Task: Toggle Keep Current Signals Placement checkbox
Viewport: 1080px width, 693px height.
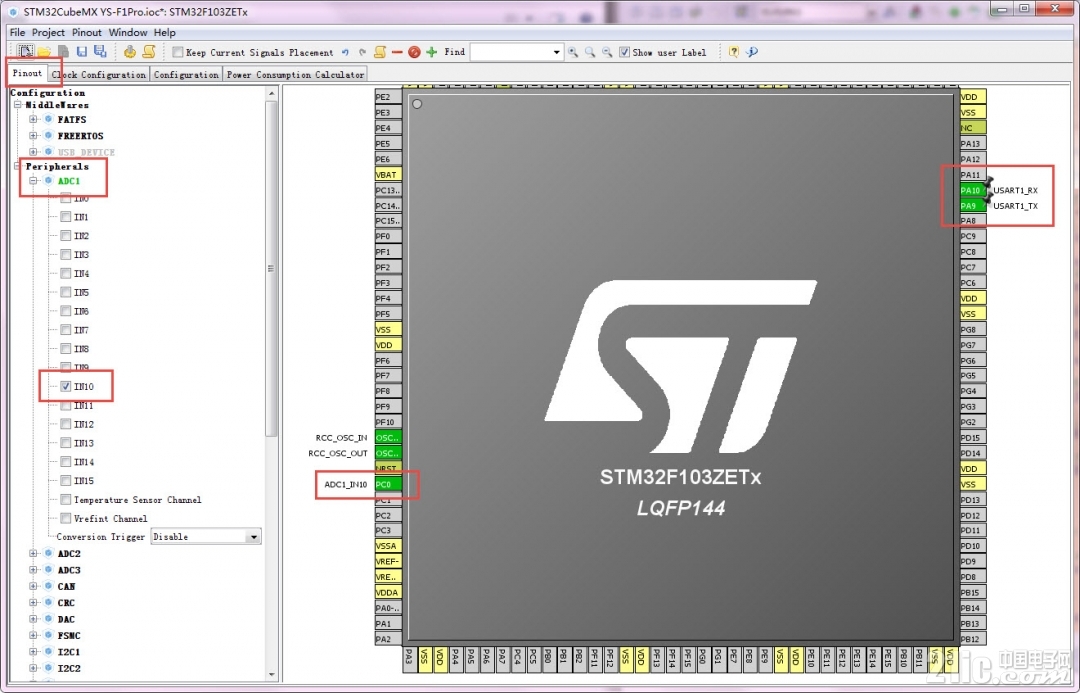Action: coord(178,52)
